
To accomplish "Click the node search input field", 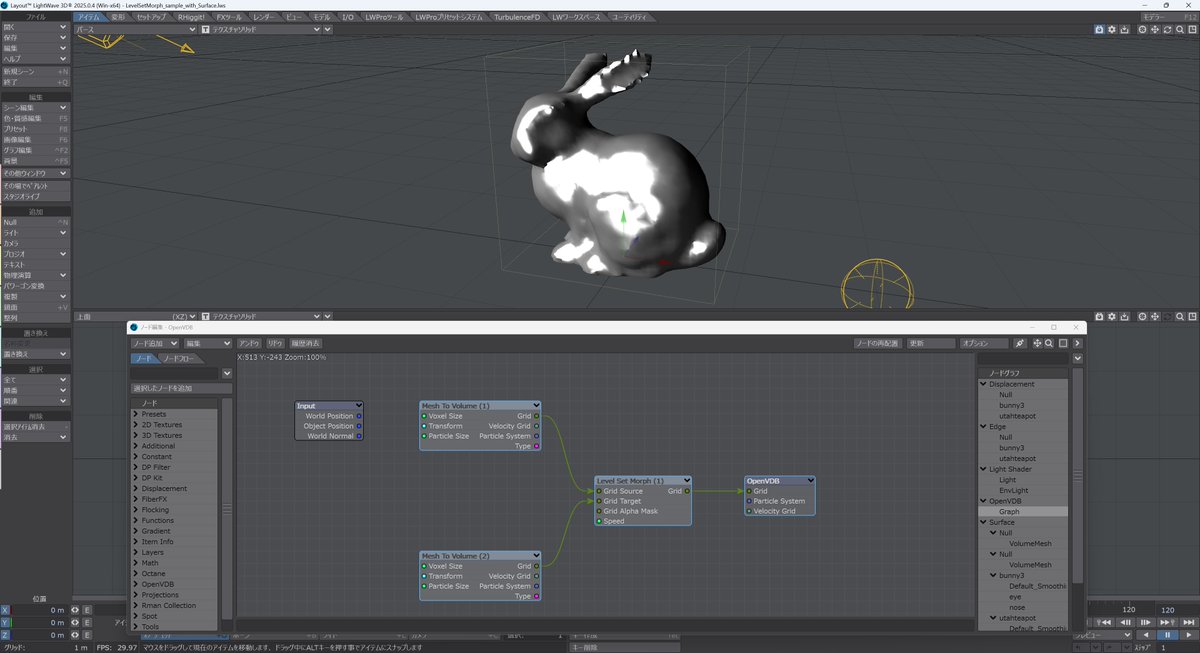I will [175, 373].
